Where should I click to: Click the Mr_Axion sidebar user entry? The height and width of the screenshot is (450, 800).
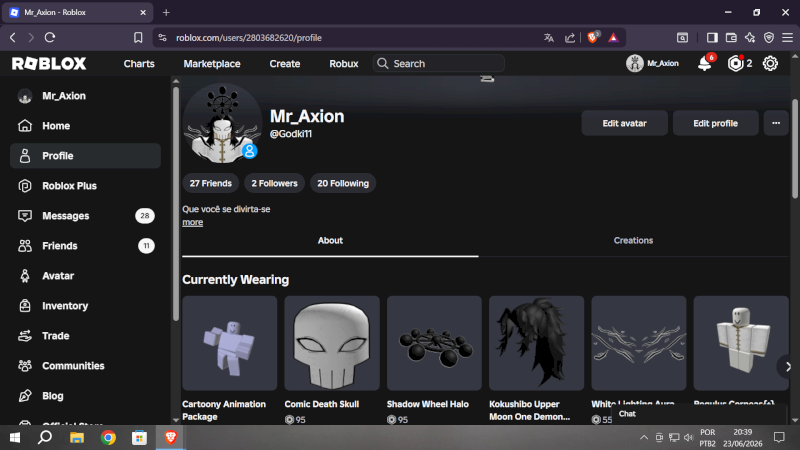pyautogui.click(x=85, y=96)
